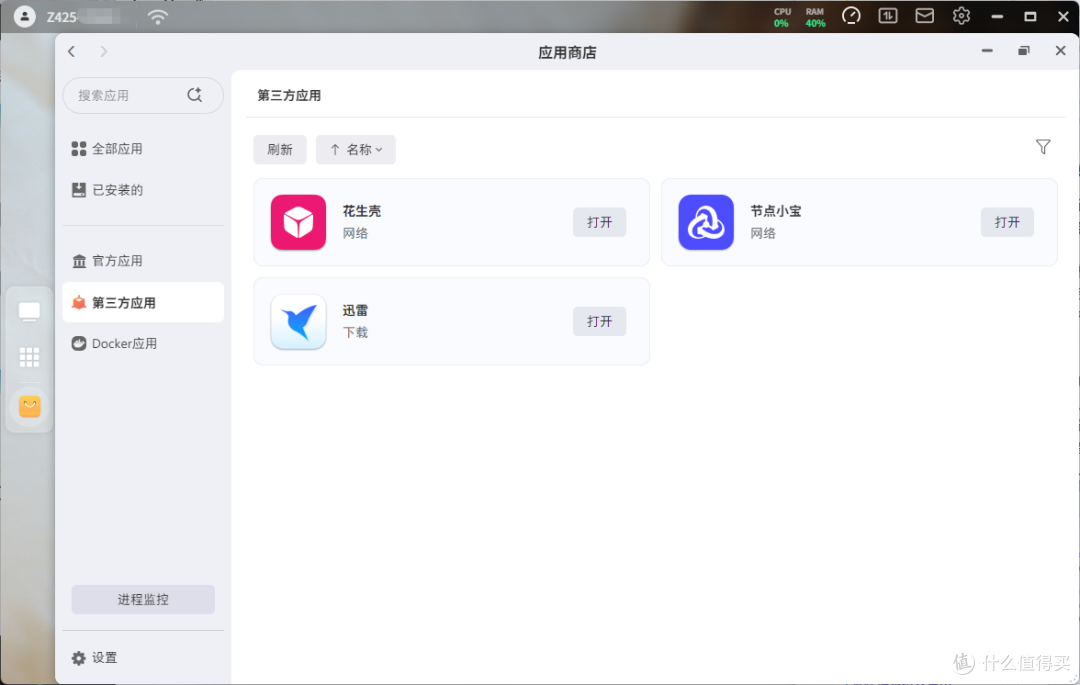Screen dimensions: 1080x685
Task: Open the mail messages icon
Action: (924, 16)
